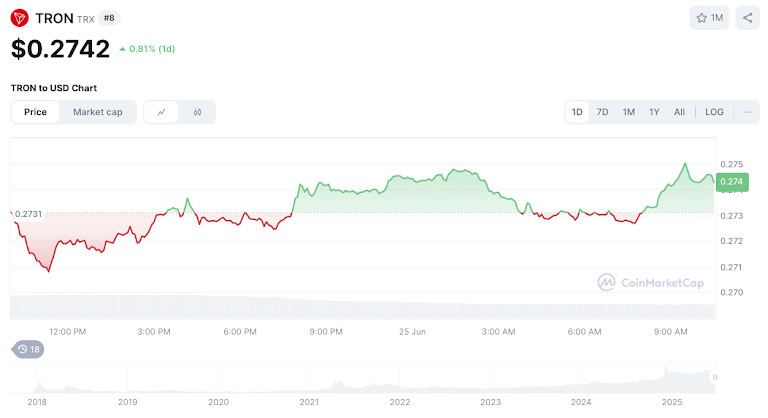This screenshot has width=768, height=418.
Task: Click the 0.2731 opening price label
Action: (28, 214)
